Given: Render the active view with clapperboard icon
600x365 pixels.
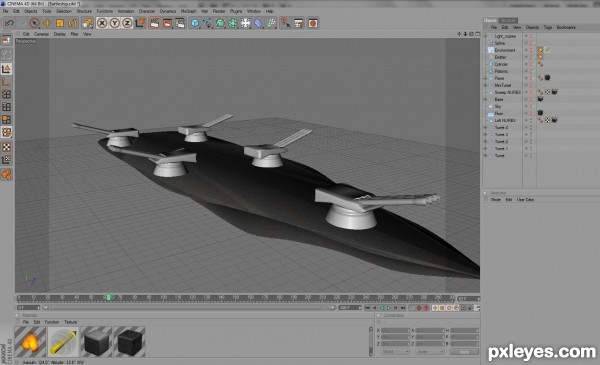Looking at the screenshot, I should tap(155, 23).
